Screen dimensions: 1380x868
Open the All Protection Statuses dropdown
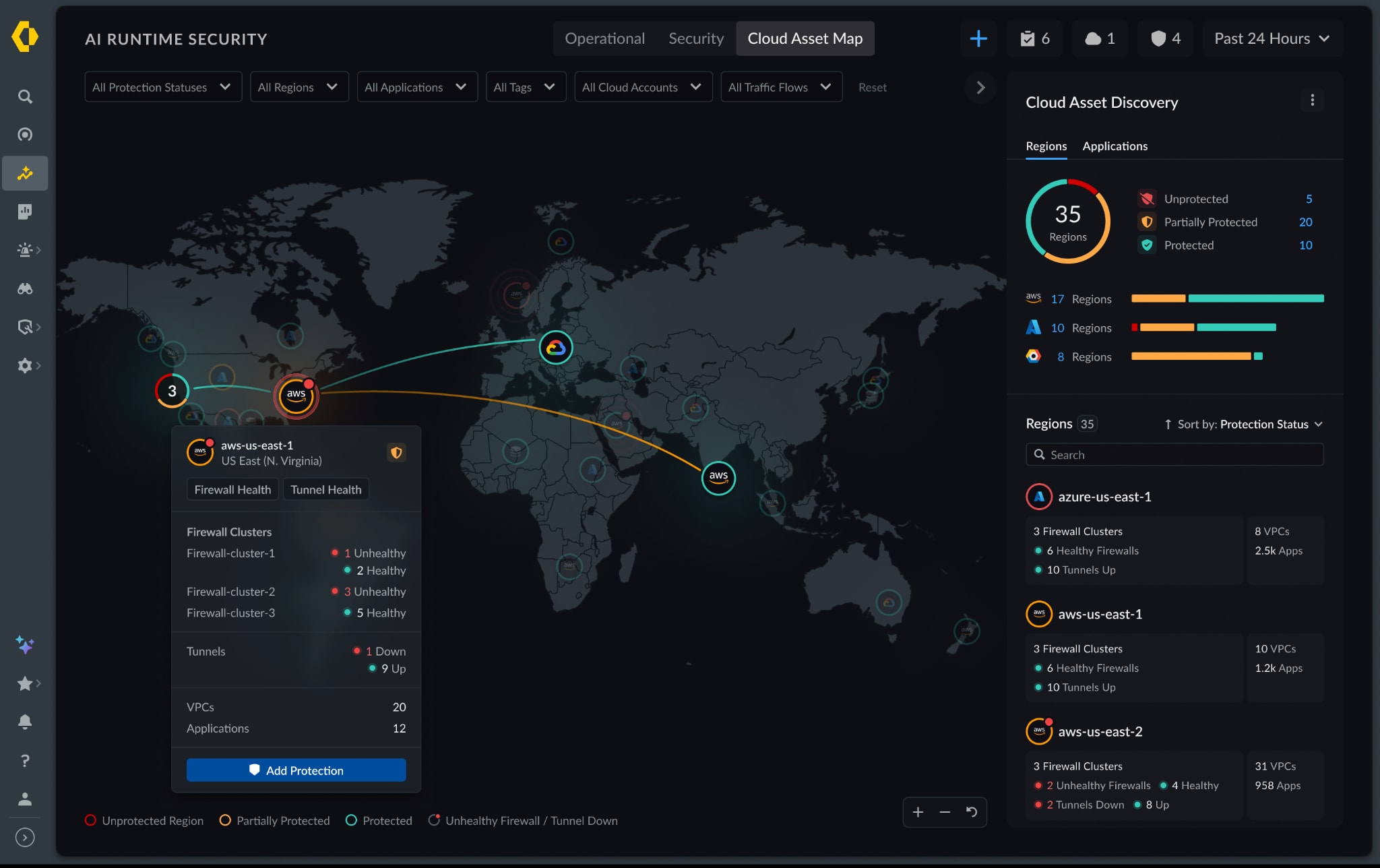tap(162, 87)
